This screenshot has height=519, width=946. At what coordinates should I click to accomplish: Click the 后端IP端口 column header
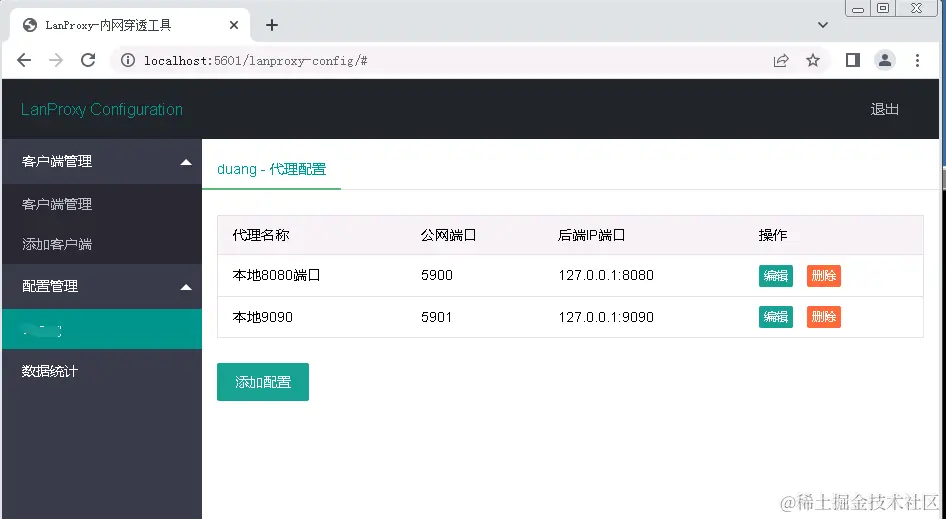[x=591, y=235]
